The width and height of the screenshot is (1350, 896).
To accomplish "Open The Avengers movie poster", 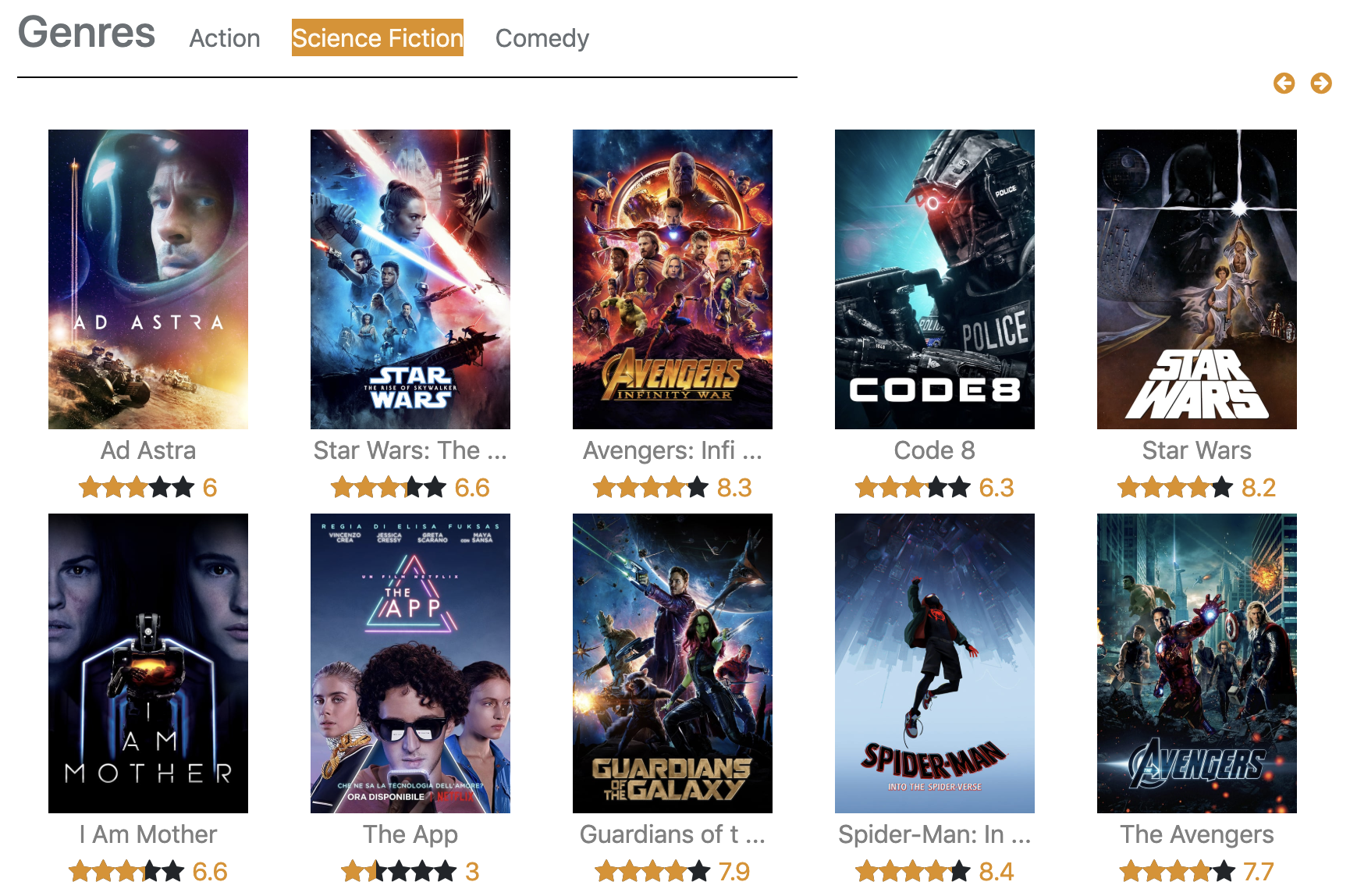I will 1197,663.
